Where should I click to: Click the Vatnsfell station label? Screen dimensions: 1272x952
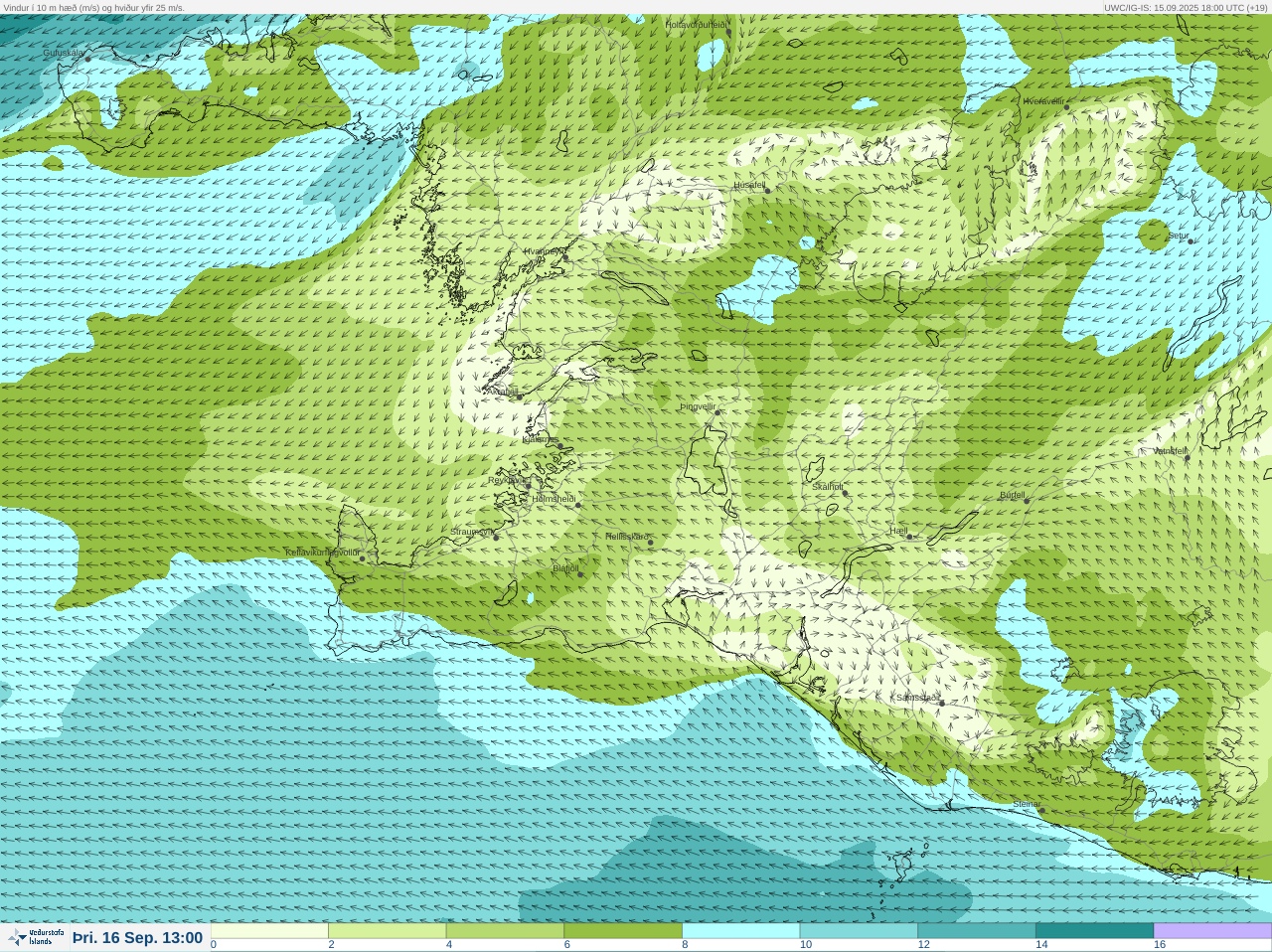pos(1170,451)
